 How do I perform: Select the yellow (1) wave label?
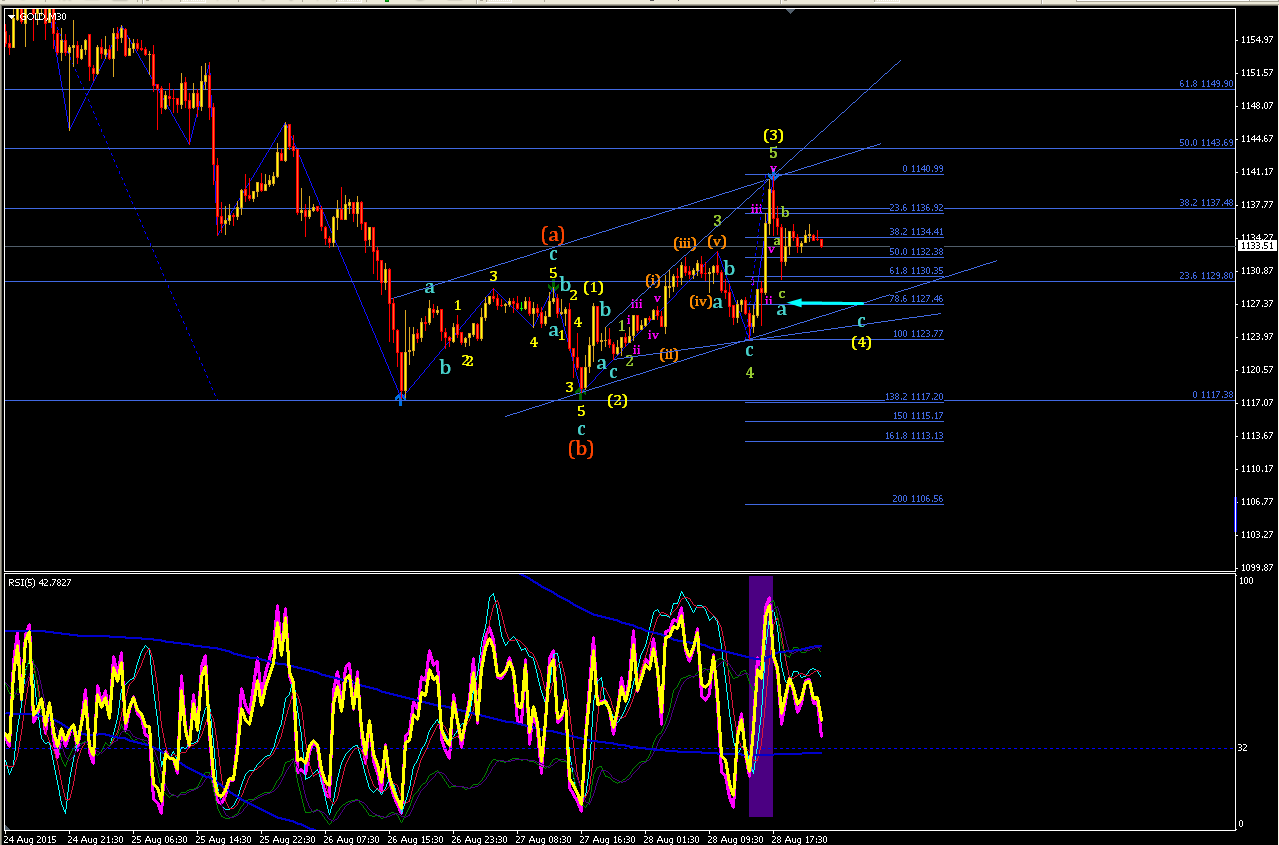tap(594, 287)
